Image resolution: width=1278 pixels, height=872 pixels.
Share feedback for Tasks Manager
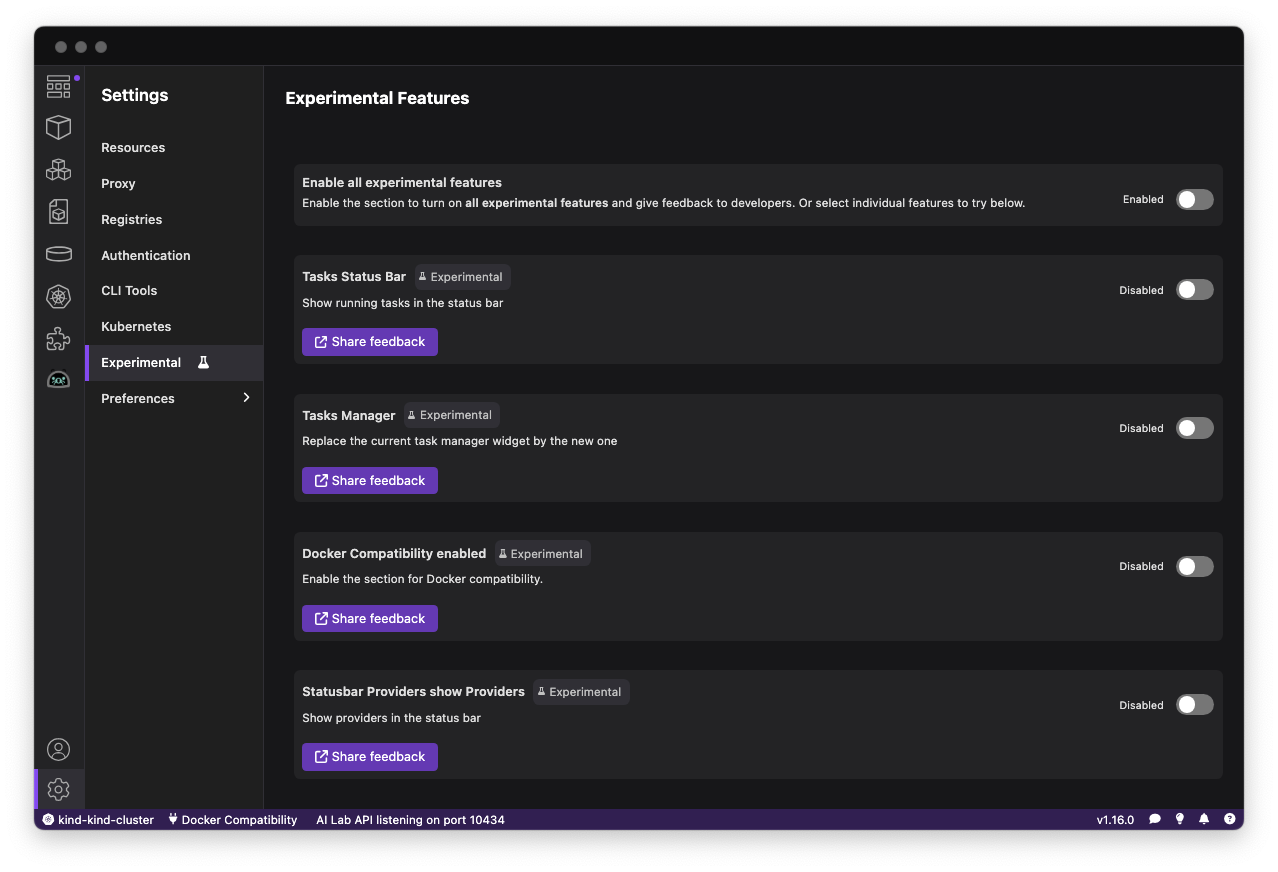369,480
